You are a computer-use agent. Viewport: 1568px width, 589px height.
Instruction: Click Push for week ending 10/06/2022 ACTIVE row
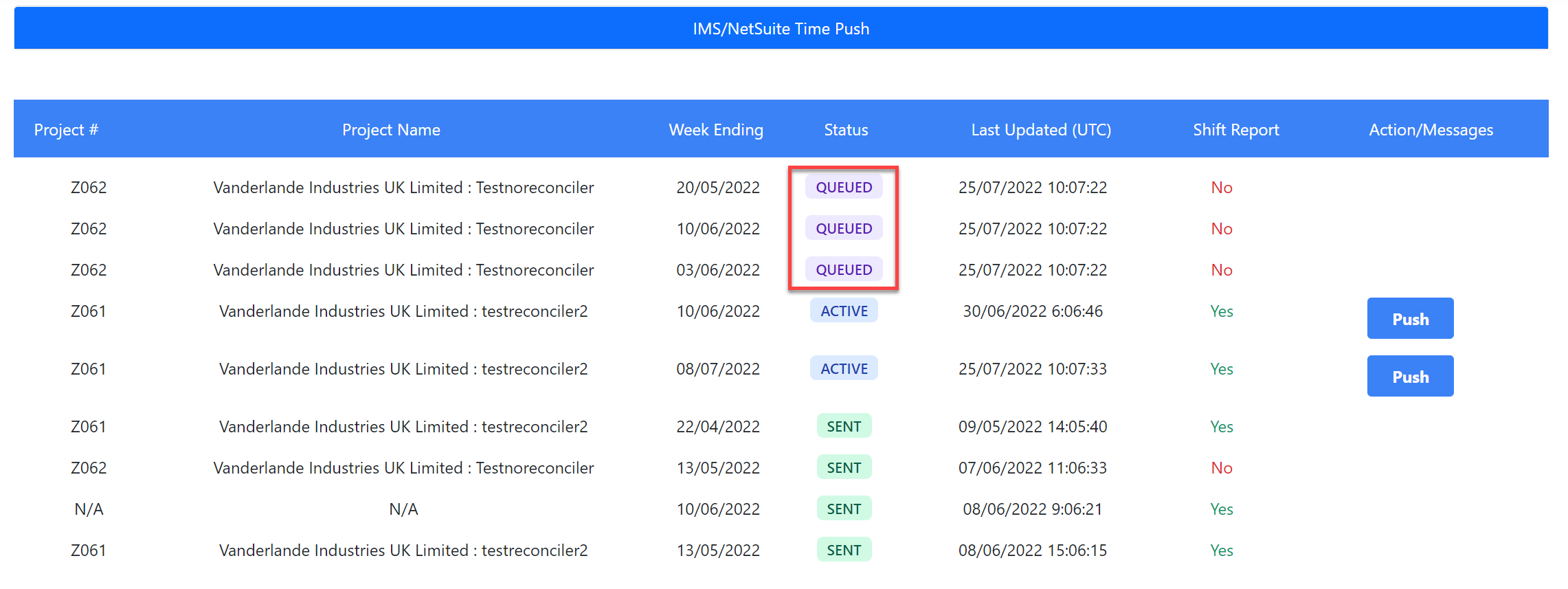(1410, 318)
